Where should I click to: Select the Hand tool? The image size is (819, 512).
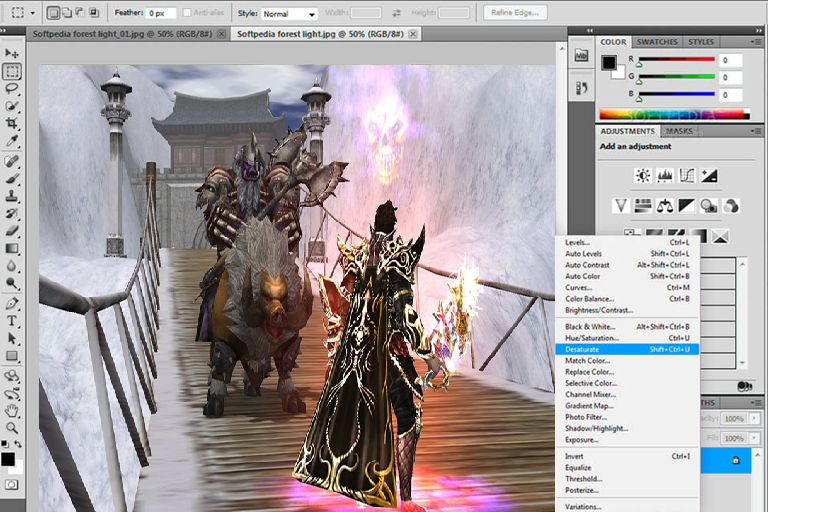point(11,411)
